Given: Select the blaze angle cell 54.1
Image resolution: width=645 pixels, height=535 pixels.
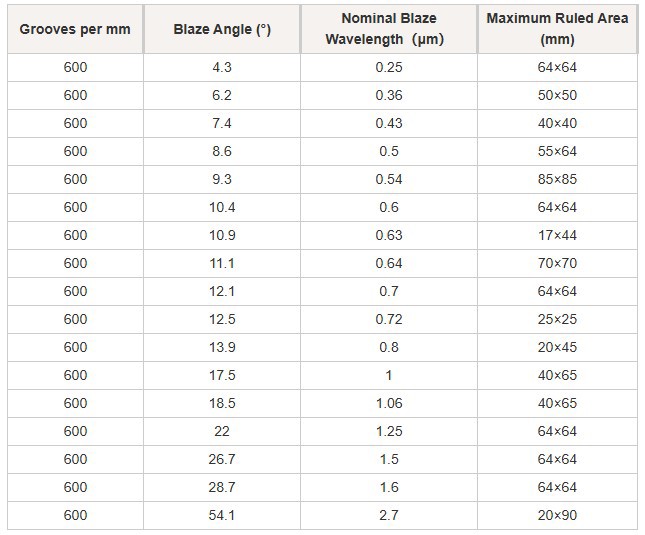Looking at the screenshot, I should [x=222, y=515].
